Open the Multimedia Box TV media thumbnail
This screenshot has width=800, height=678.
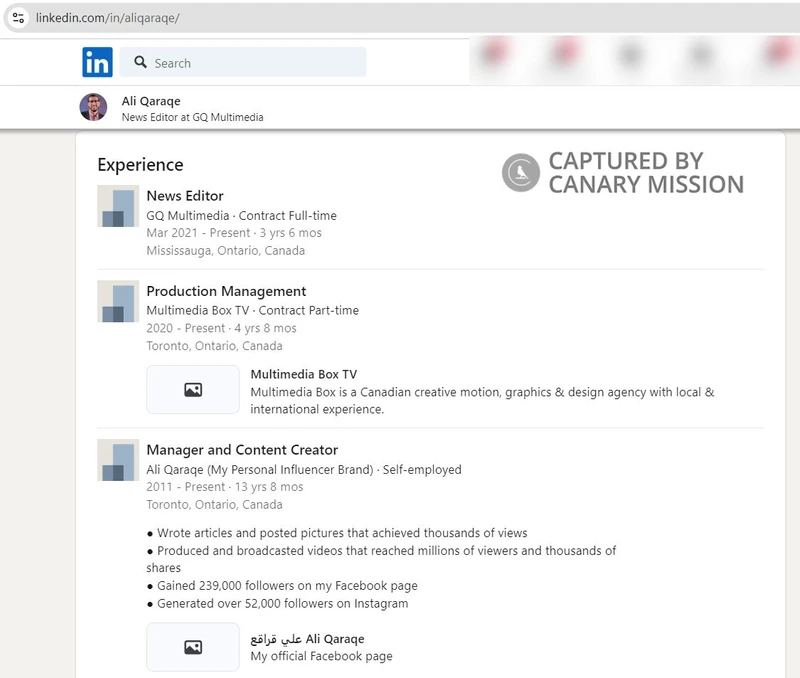[x=193, y=389]
